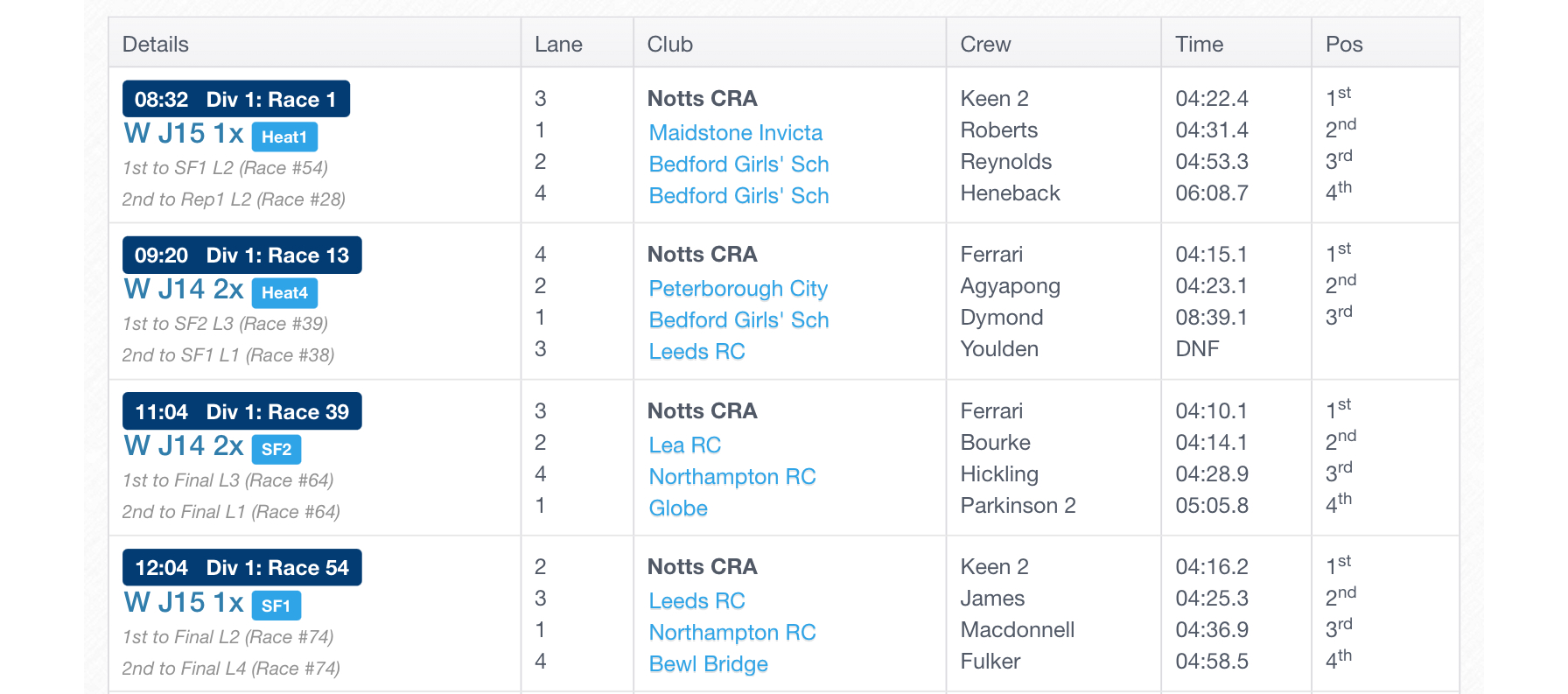Viewport: 1568px width, 694px height.
Task: Open the Globe club link
Action: [677, 508]
